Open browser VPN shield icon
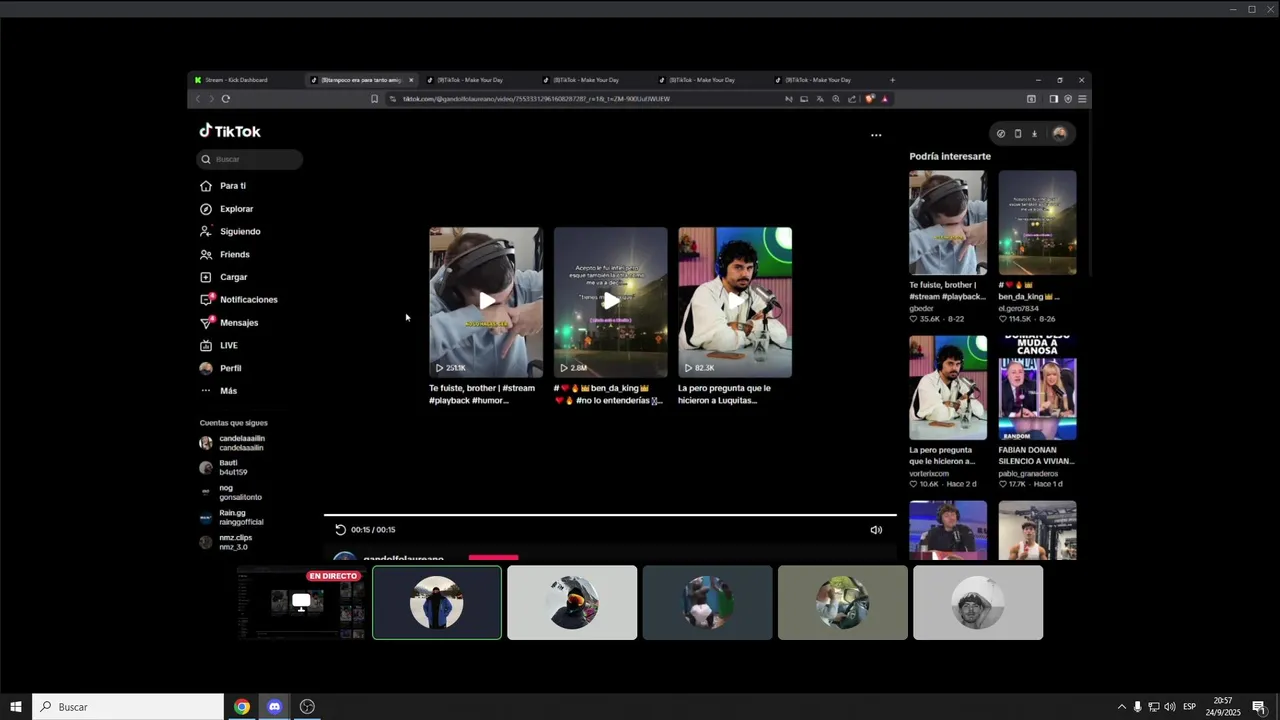This screenshot has height=720, width=1280. point(1068,99)
